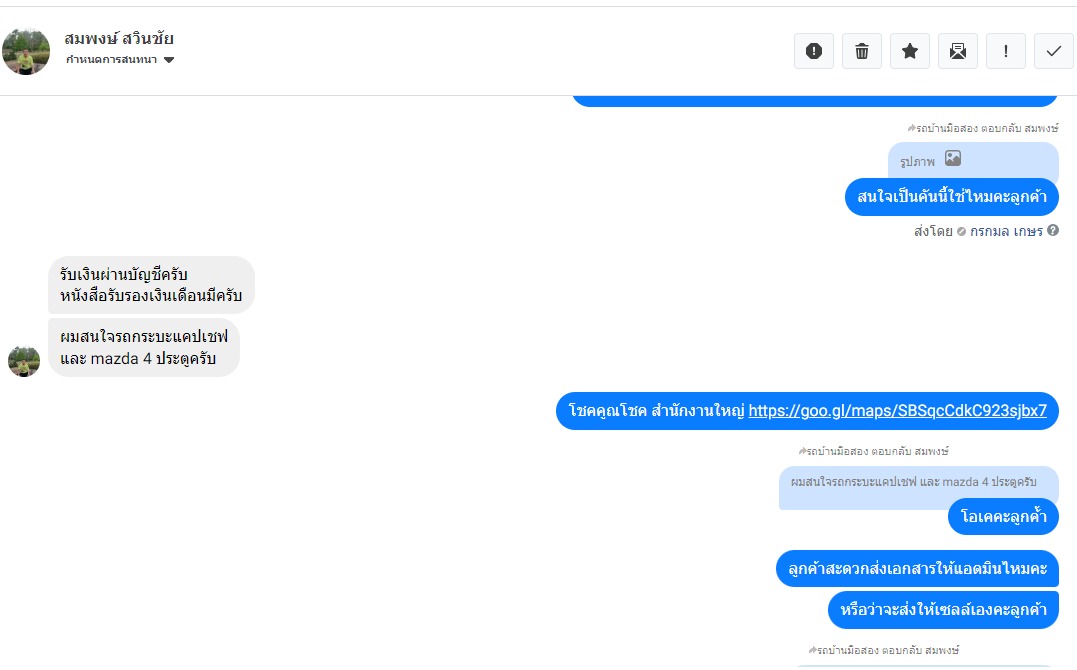The image size is (1077, 670).
Task: Star this conversation as follow-up
Action: pyautogui.click(x=909, y=52)
